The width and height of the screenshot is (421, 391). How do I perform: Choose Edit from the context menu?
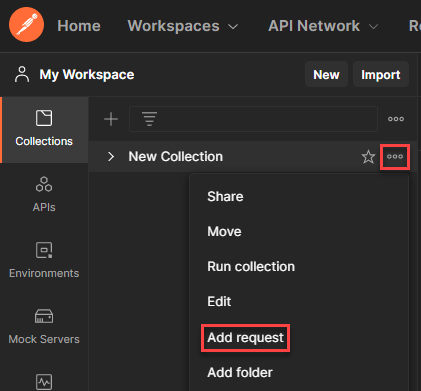[219, 301]
